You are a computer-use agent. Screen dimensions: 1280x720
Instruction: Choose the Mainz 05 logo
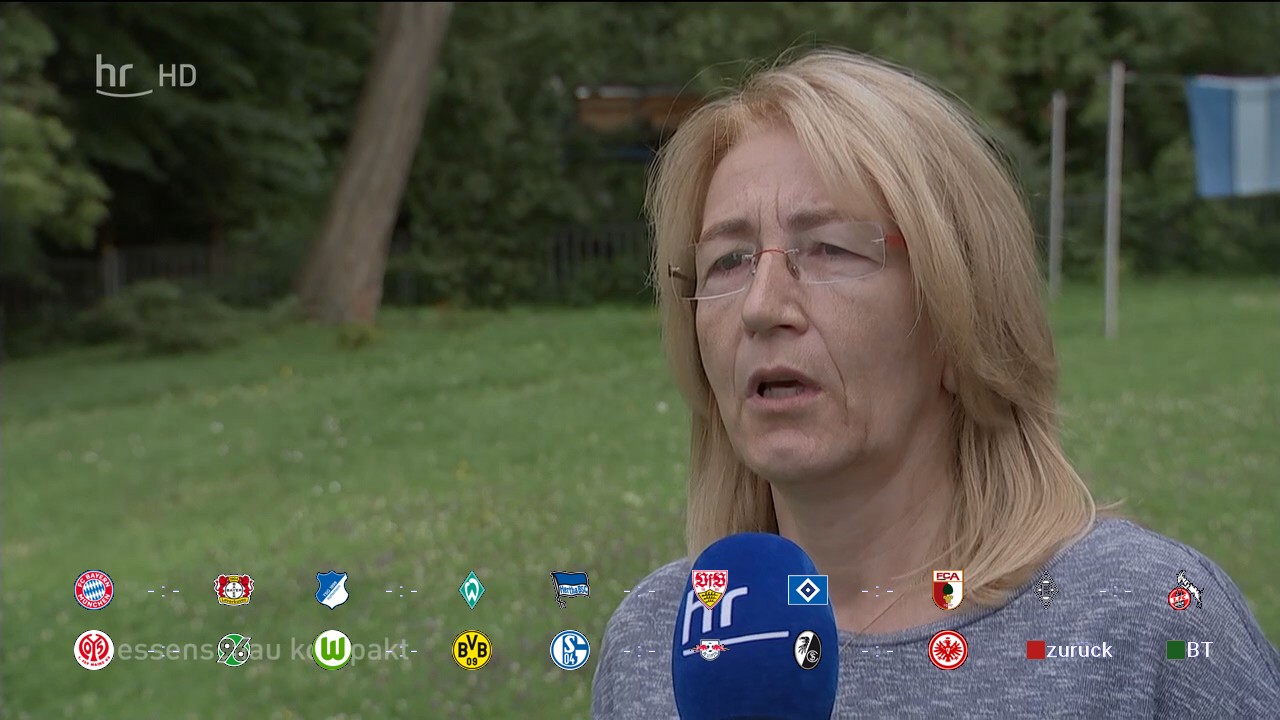[x=94, y=650]
